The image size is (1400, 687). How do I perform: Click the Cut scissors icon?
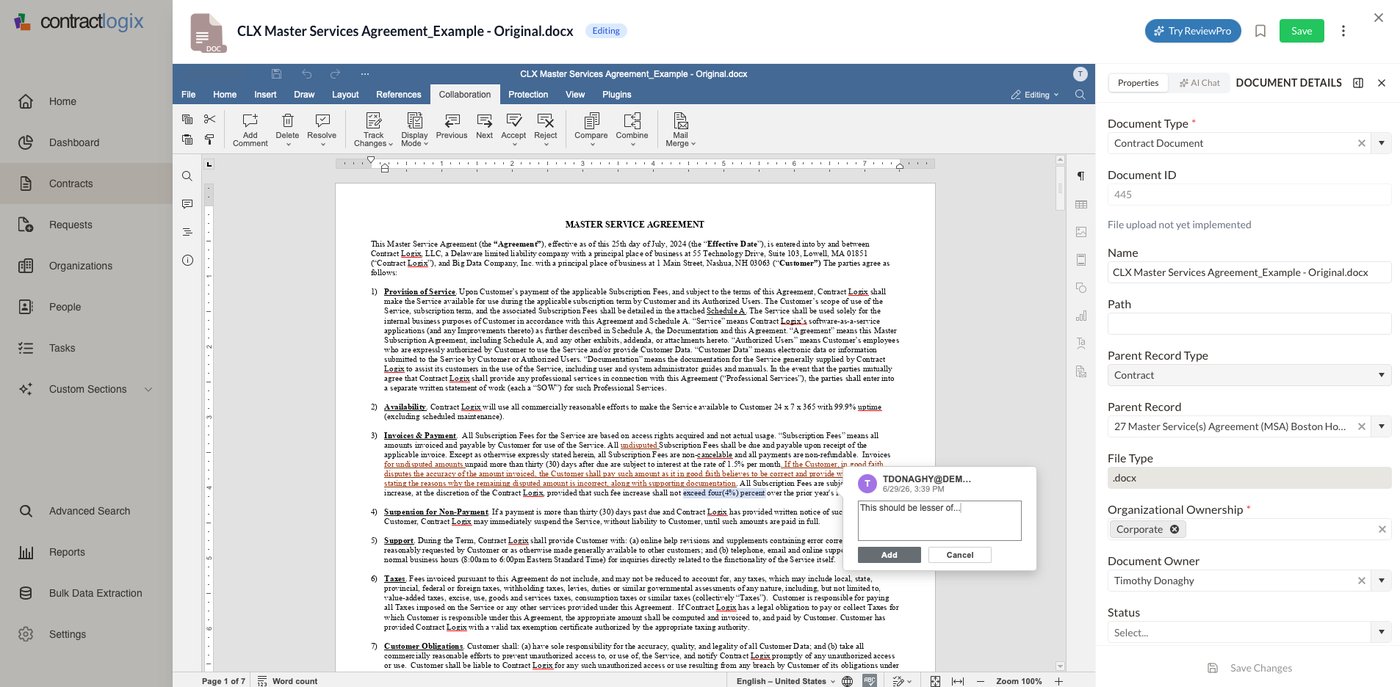(209, 119)
